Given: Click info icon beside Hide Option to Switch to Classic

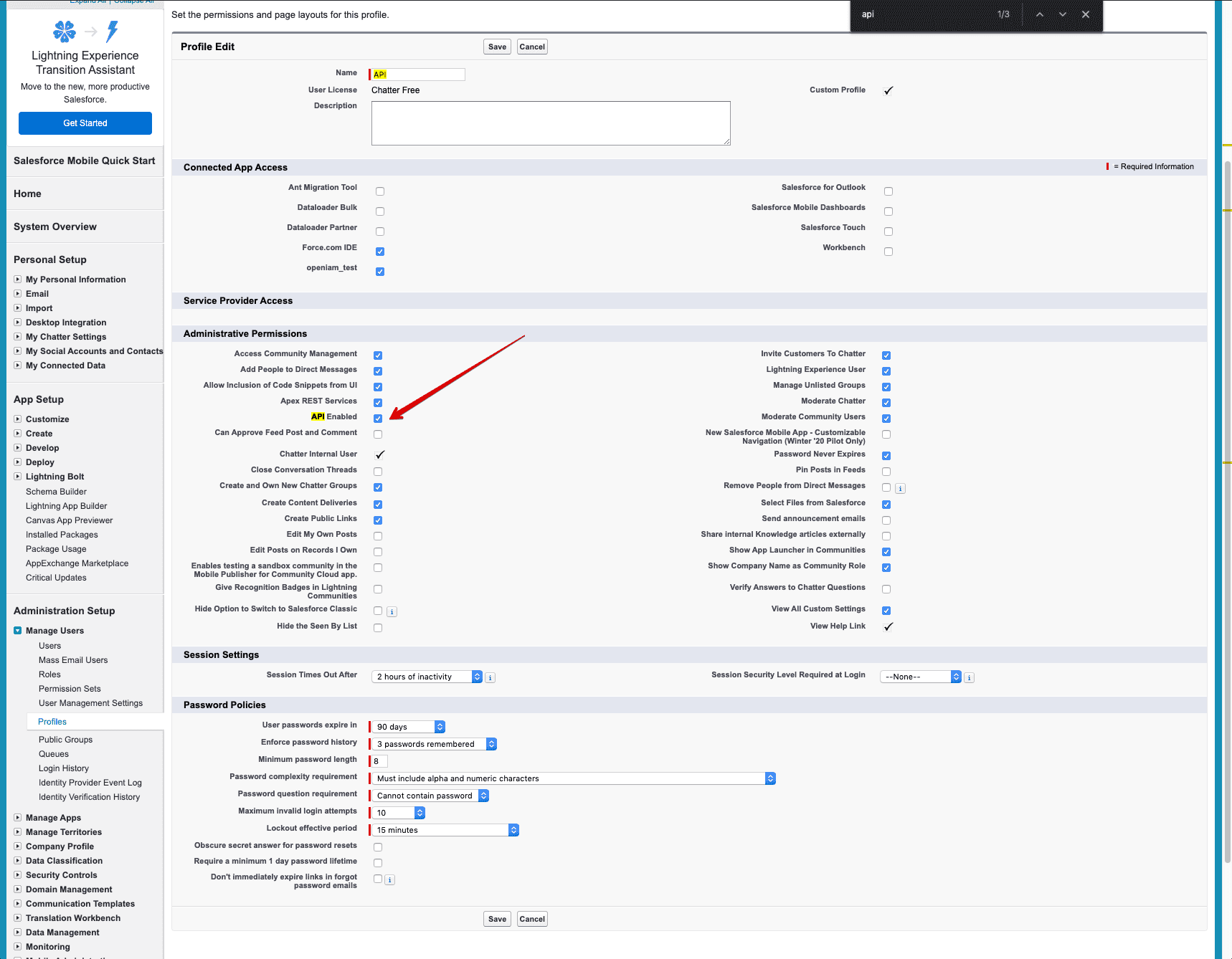Looking at the screenshot, I should (392, 612).
